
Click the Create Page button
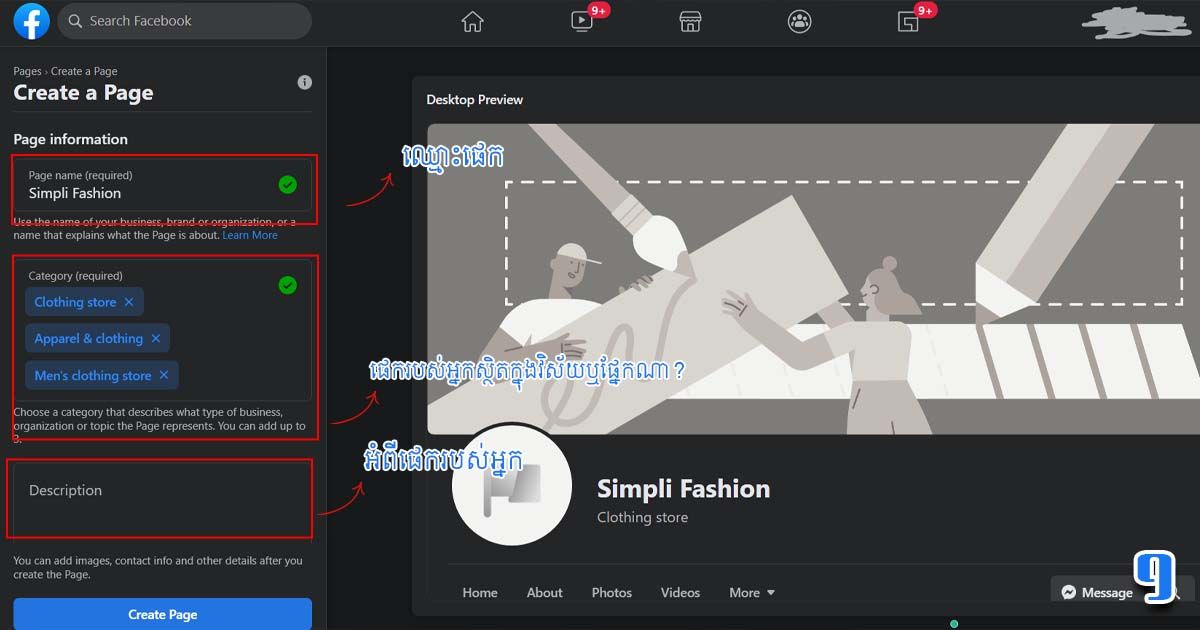(162, 614)
